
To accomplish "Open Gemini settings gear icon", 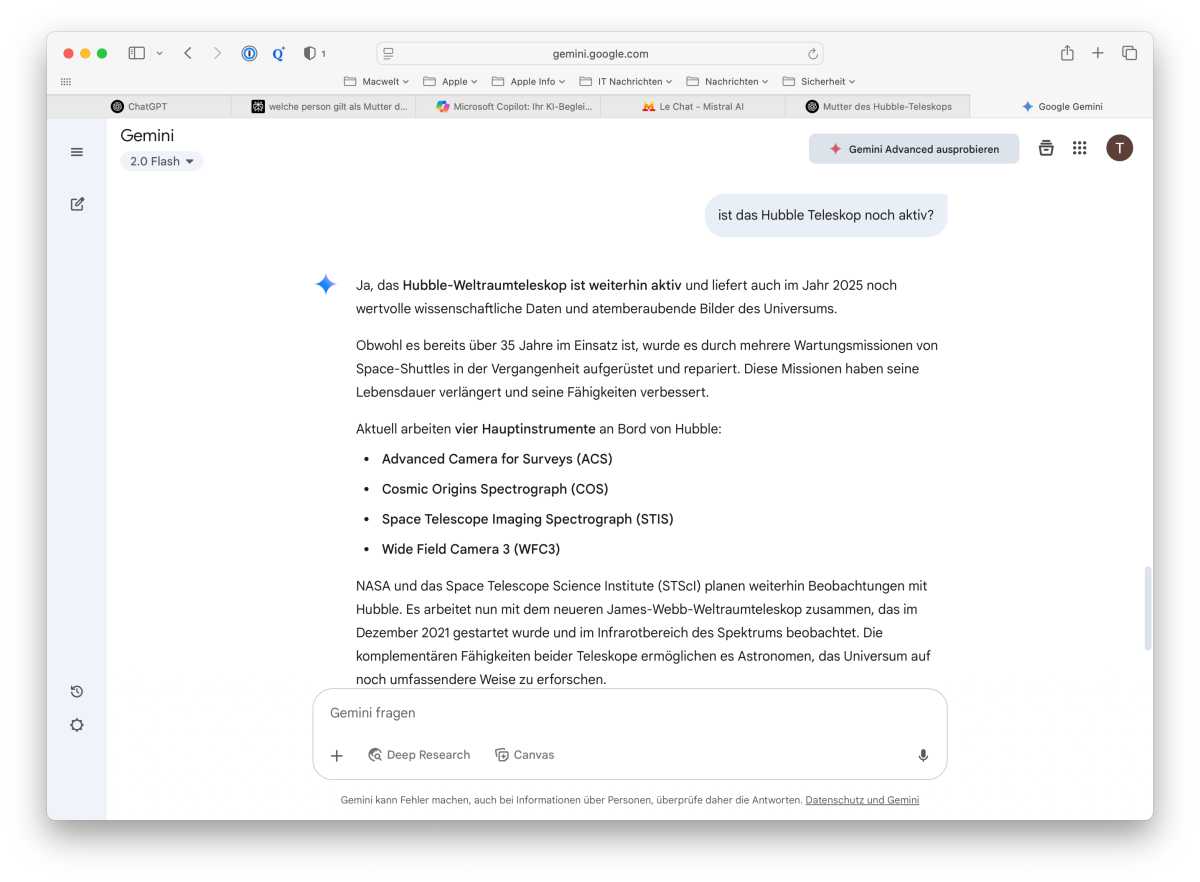I will click(77, 725).
